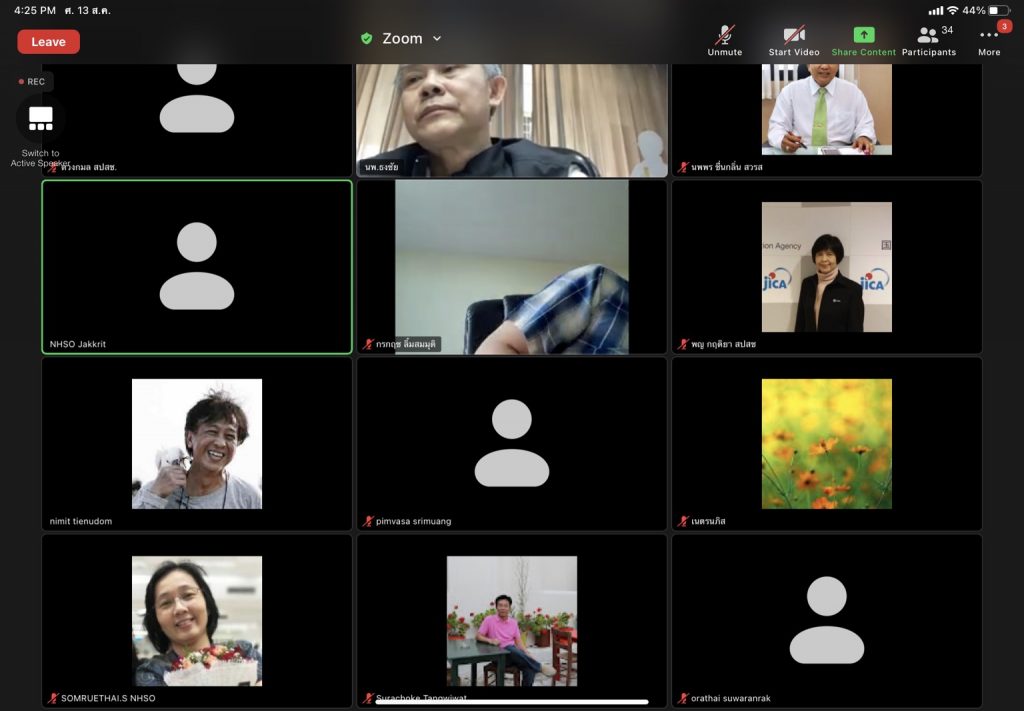Tap the Wi-Fi status icon
Viewport: 1024px width, 711px height.
[x=952, y=10]
